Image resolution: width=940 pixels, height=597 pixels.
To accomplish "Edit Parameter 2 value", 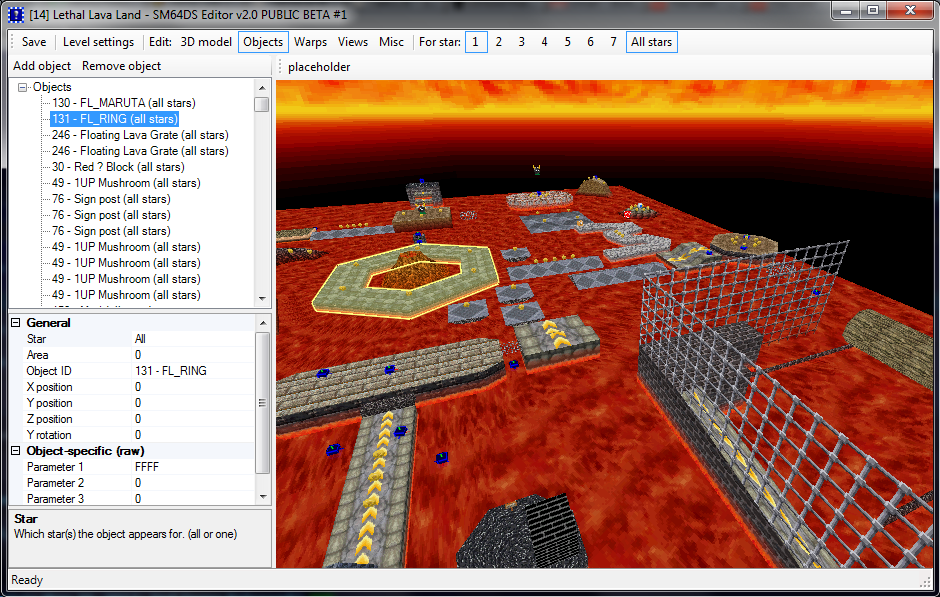I will (193, 483).
